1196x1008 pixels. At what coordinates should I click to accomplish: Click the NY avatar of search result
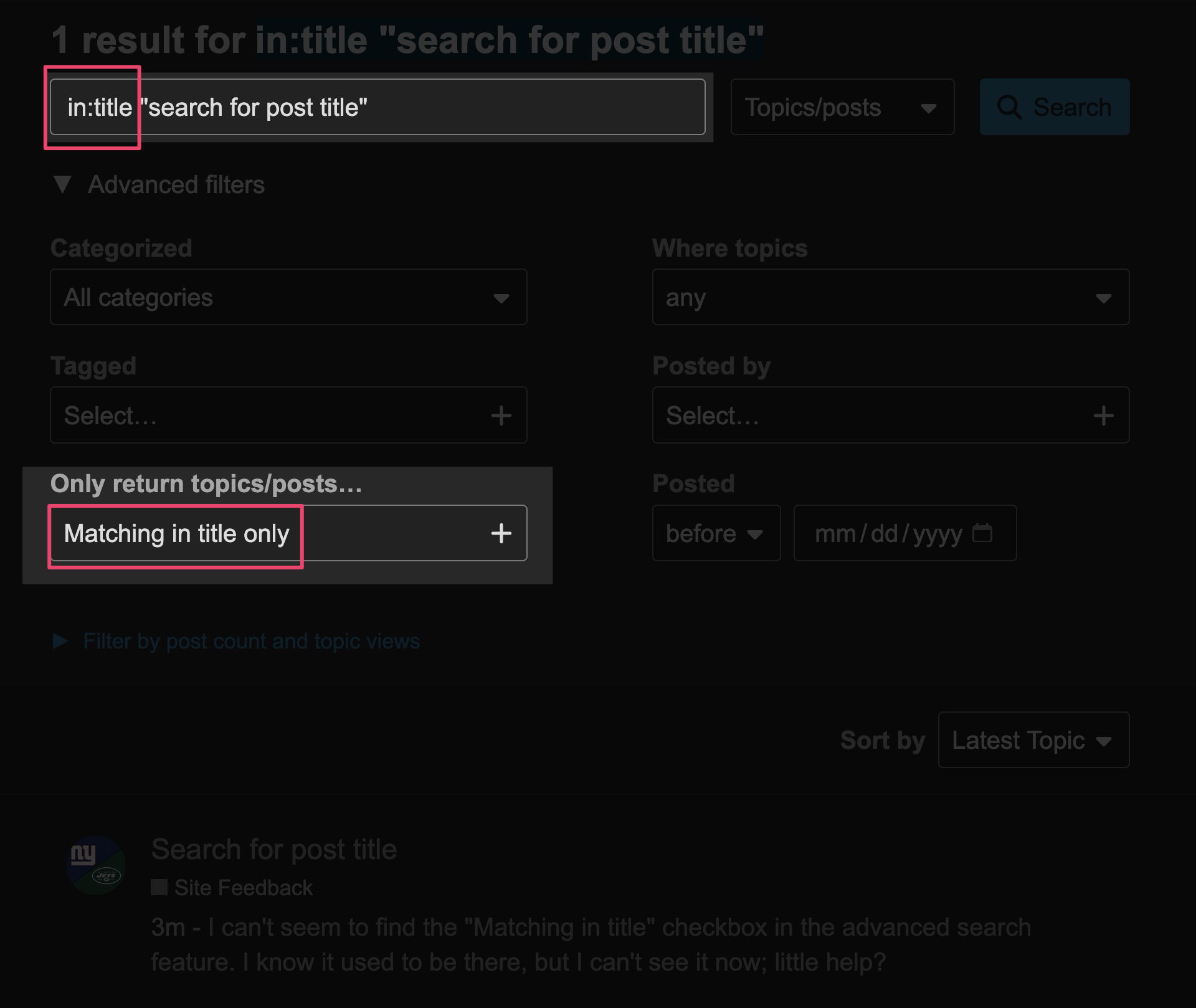coord(96,865)
